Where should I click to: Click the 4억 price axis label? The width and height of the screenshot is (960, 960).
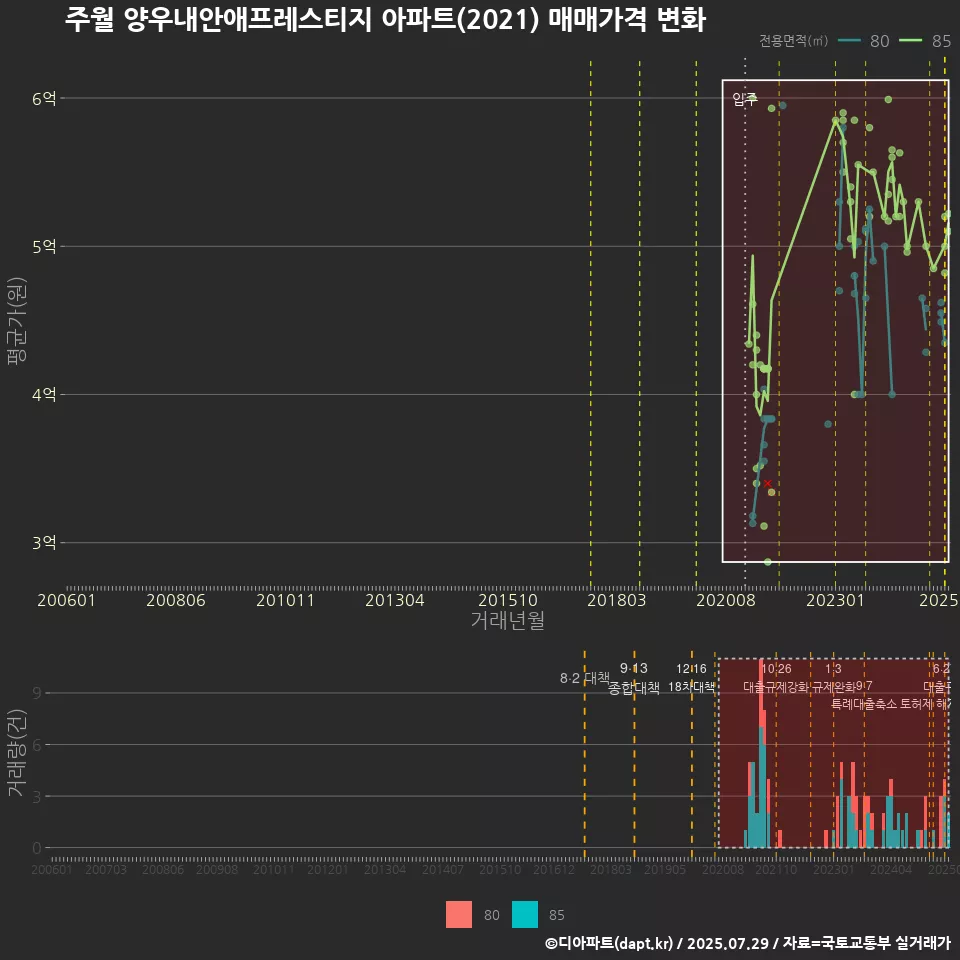[x=44, y=394]
